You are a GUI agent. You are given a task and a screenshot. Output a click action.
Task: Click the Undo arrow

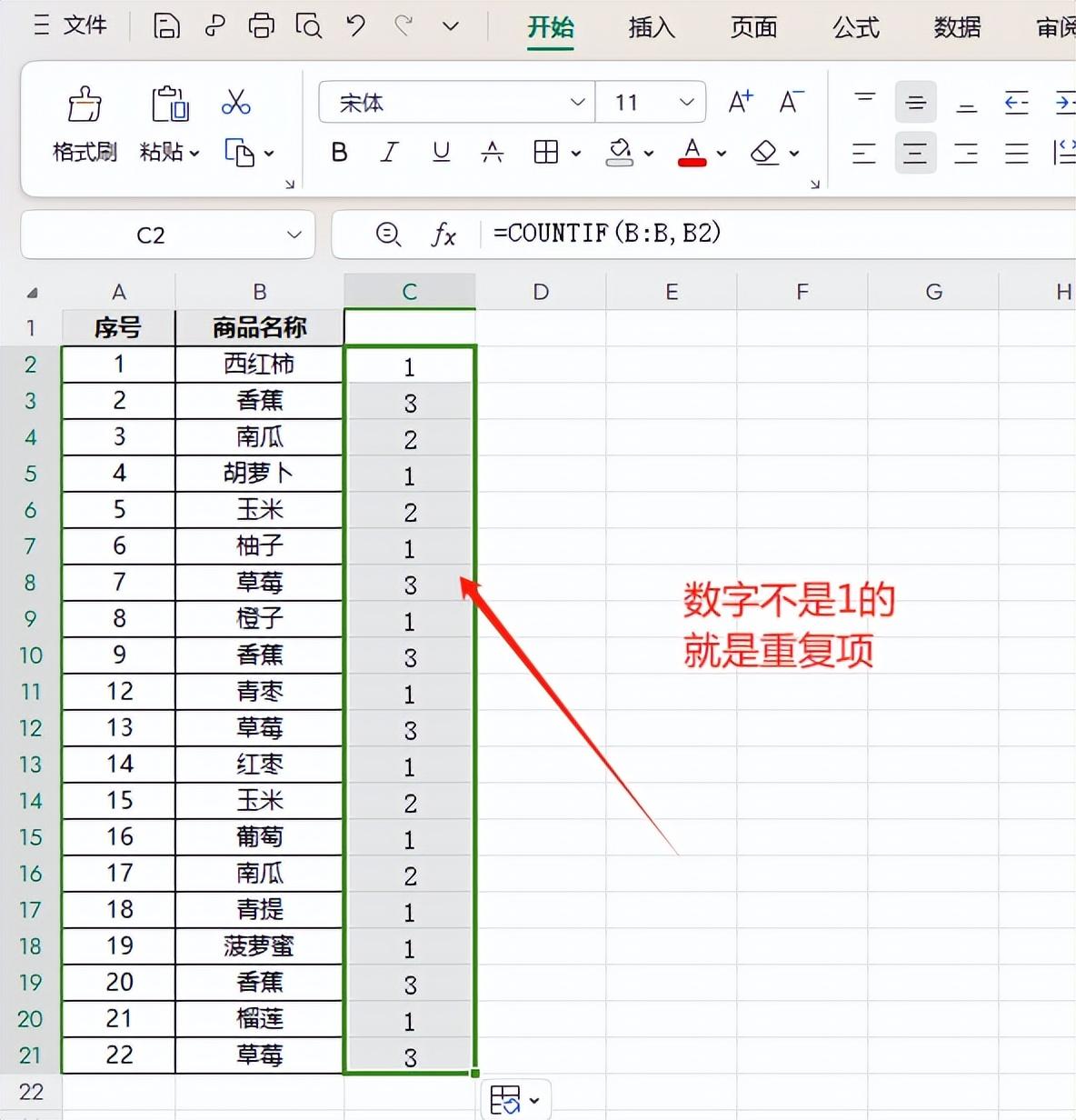click(356, 25)
